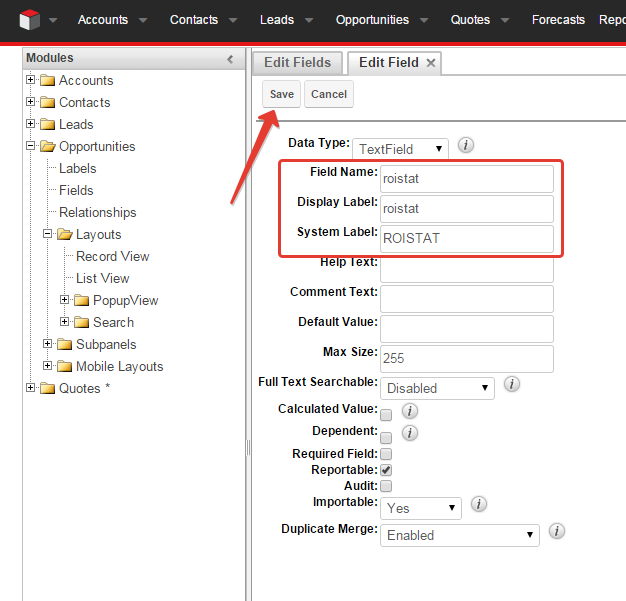Expand the Leads module tree node
The image size is (626, 601).
pyautogui.click(x=30, y=123)
